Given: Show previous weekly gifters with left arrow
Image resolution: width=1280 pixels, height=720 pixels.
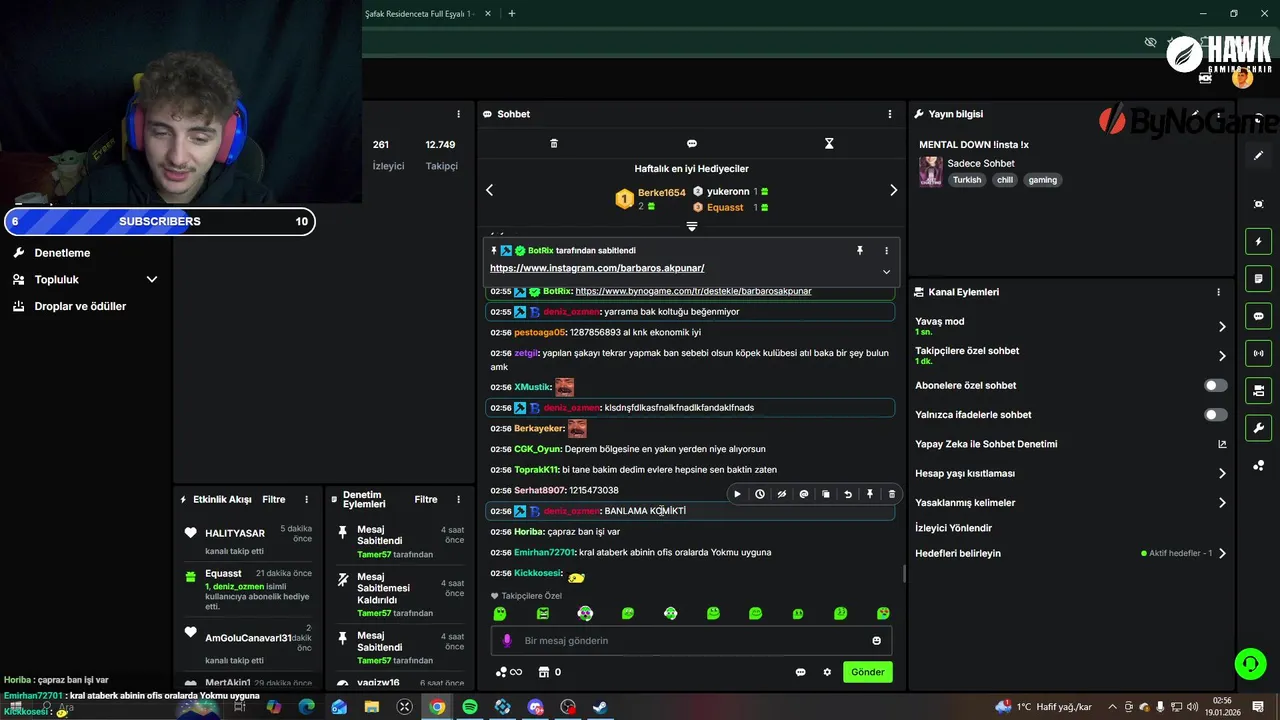Looking at the screenshot, I should tap(489, 190).
